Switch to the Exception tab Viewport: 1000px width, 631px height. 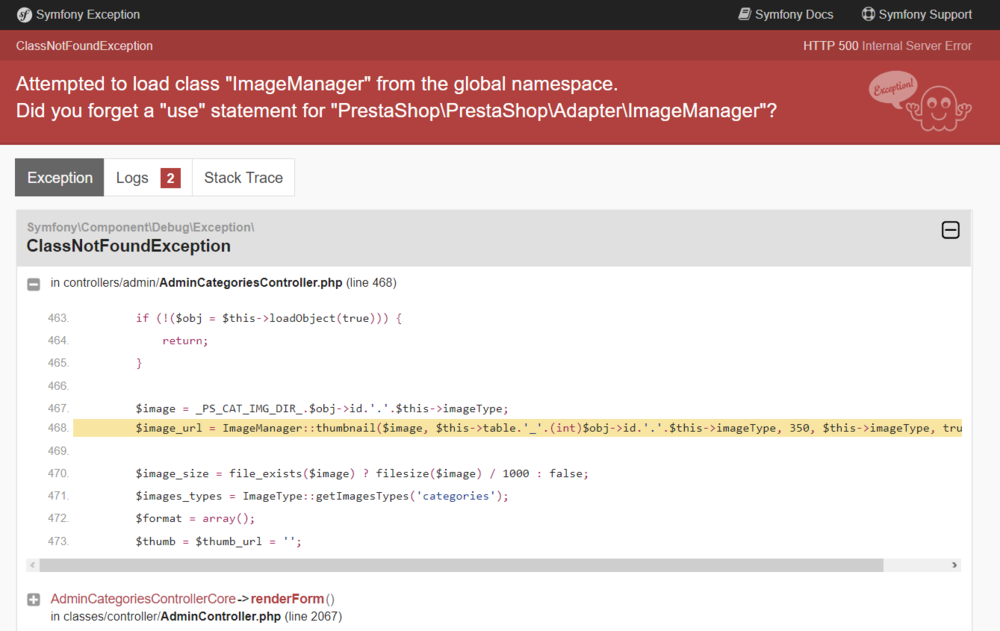[59, 177]
